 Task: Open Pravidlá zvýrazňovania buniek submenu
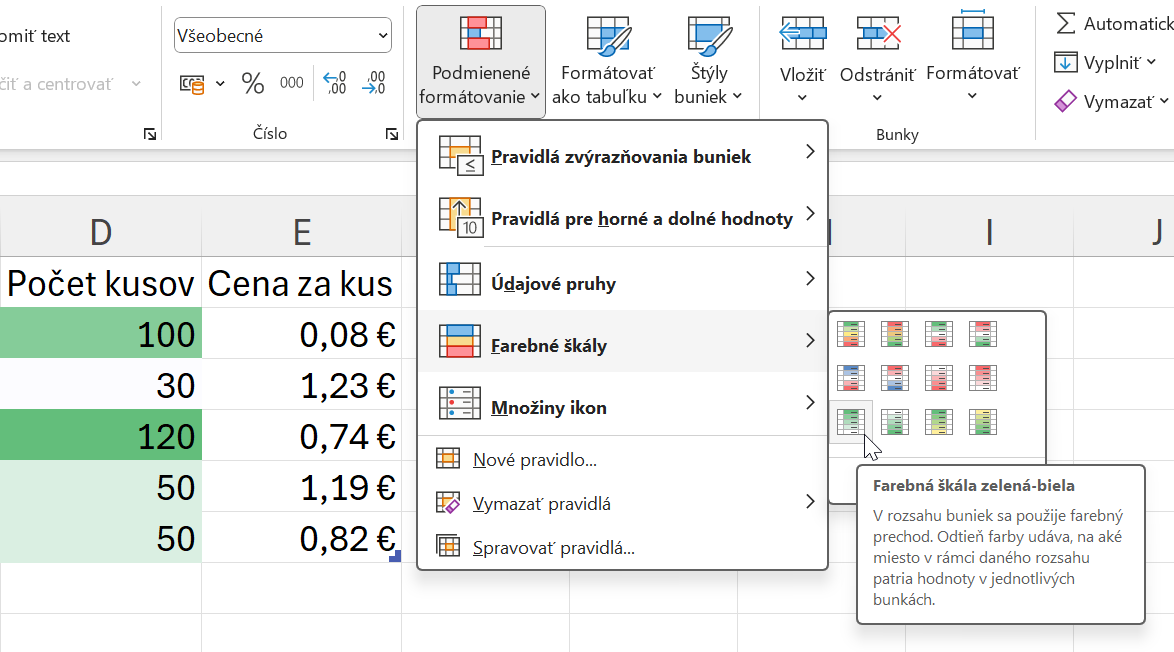pos(623,156)
